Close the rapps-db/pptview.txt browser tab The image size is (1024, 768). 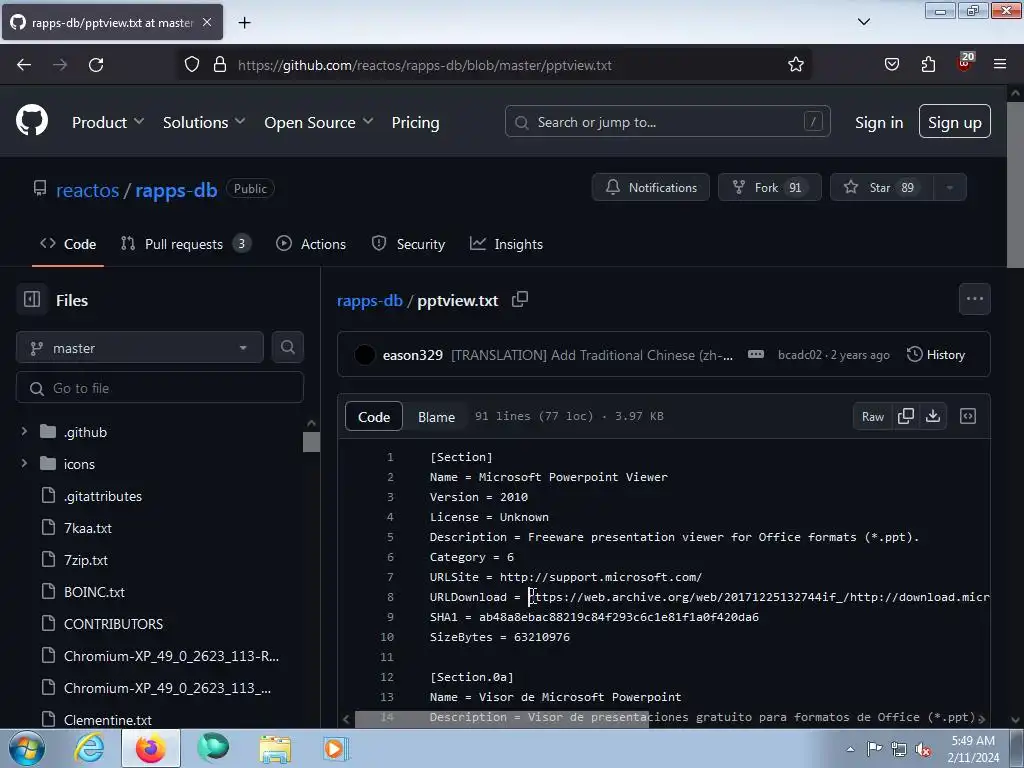pos(207,22)
